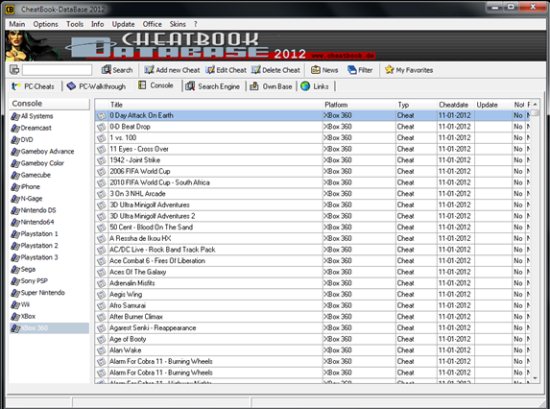Select 'Ace Combat 6 - Fires Of Liberation' row
550x409 pixels.
pos(313,261)
